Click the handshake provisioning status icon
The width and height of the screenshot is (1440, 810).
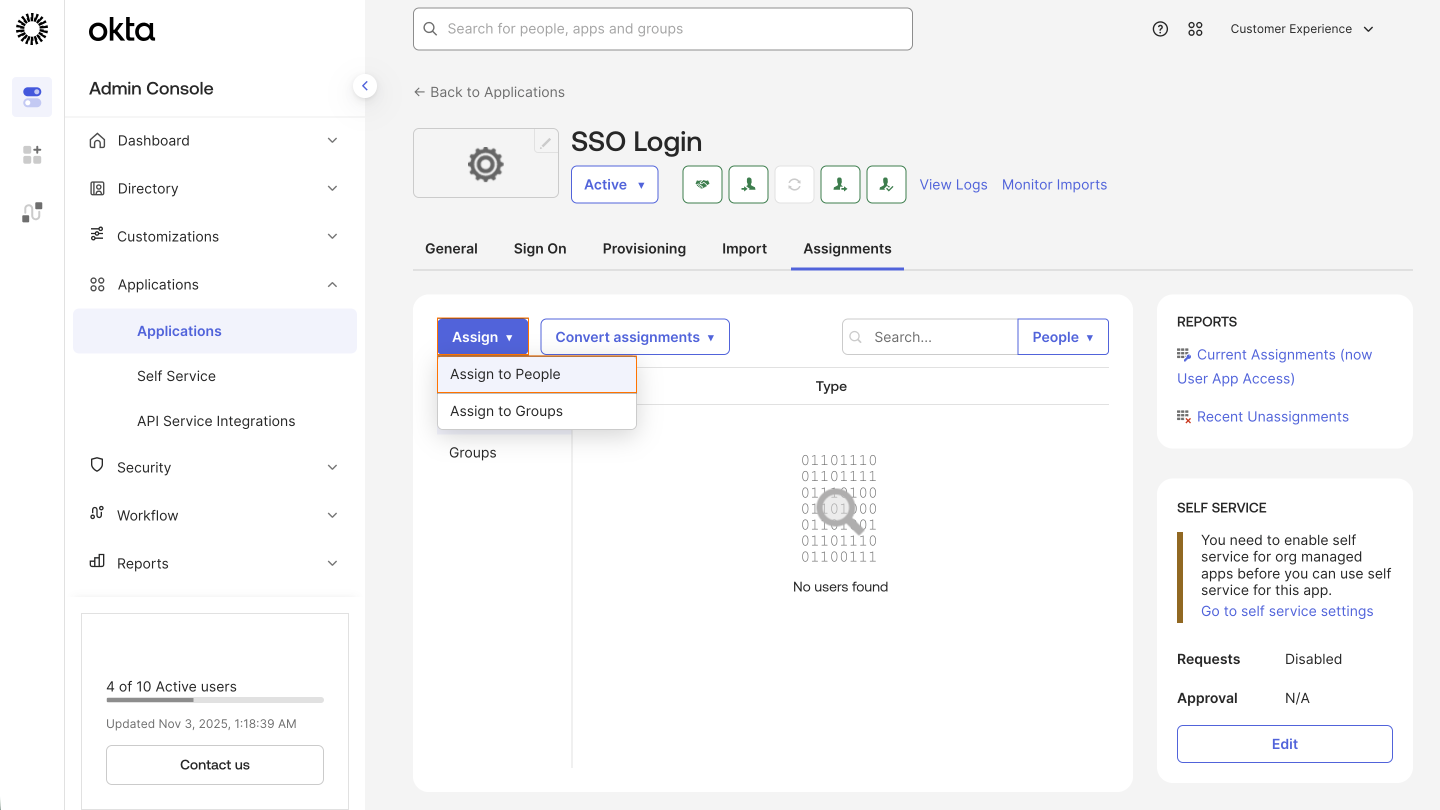702,184
